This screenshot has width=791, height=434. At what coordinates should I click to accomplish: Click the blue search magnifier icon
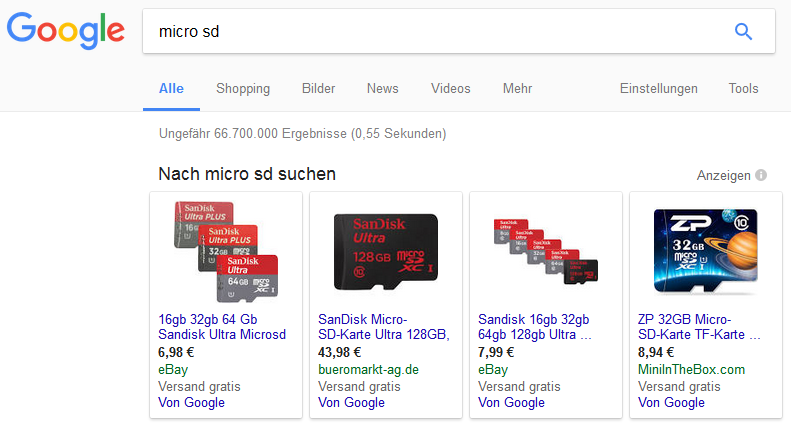tap(743, 31)
